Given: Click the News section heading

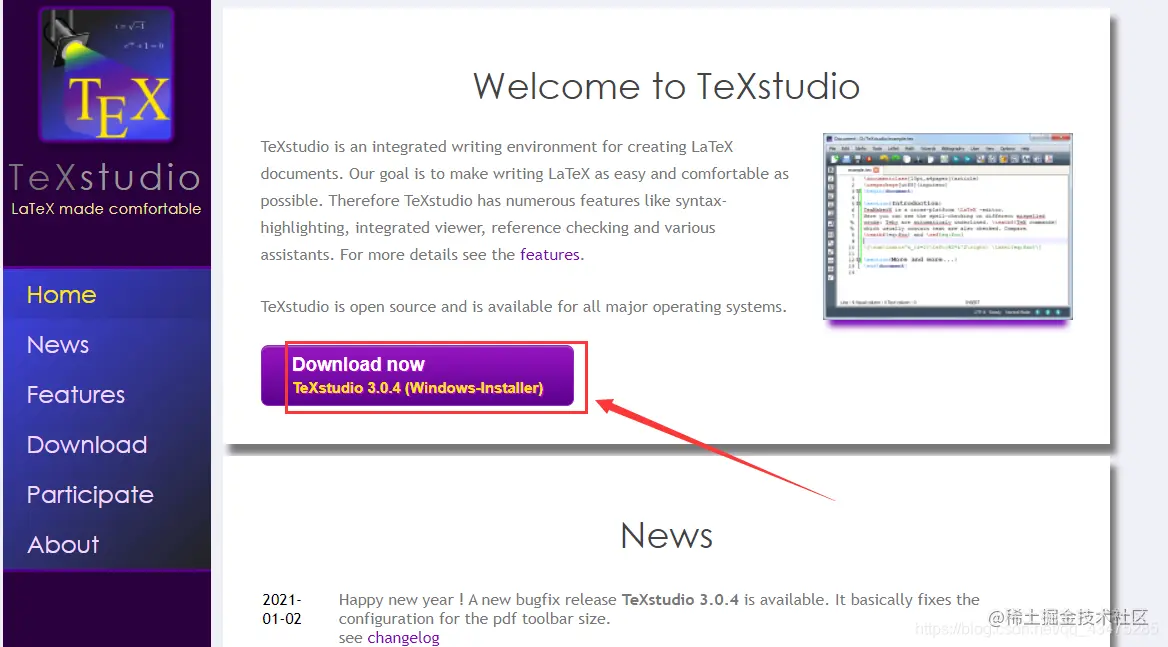Looking at the screenshot, I should [666, 535].
